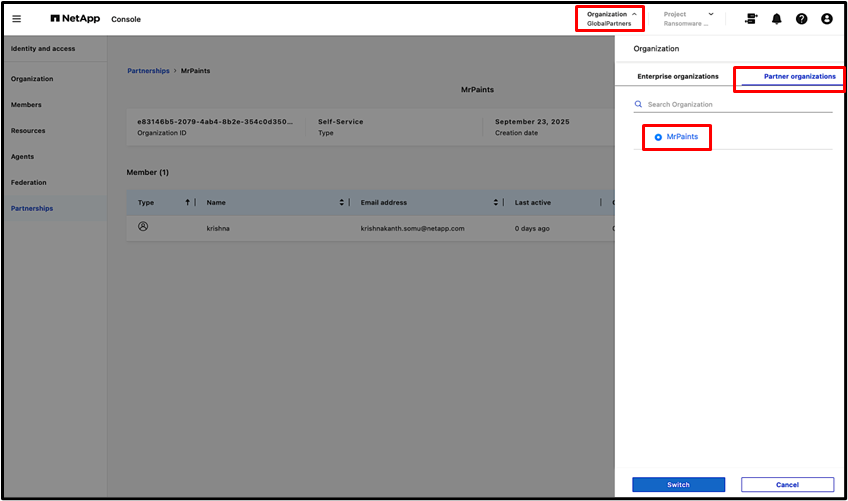Click the Cancel button
Screen dimensions: 848x501
[x=787, y=484]
